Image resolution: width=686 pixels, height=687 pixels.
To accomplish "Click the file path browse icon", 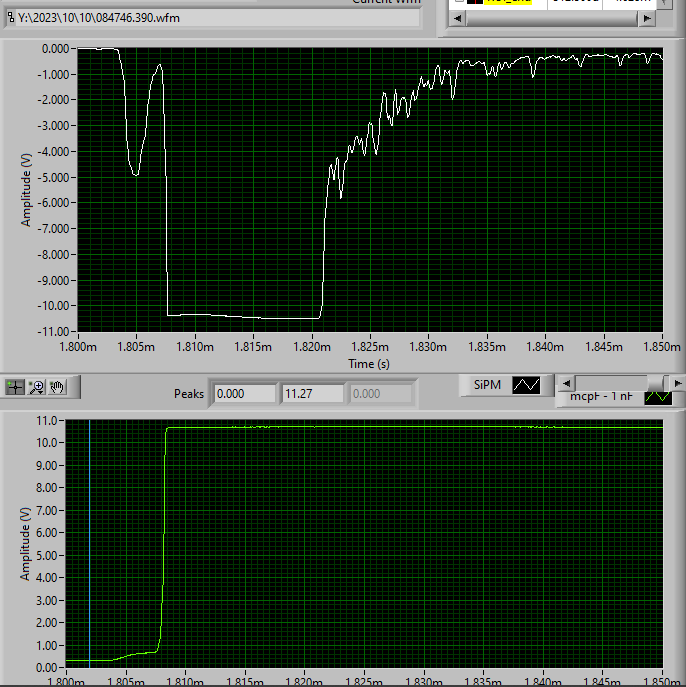I will click(x=11, y=18).
